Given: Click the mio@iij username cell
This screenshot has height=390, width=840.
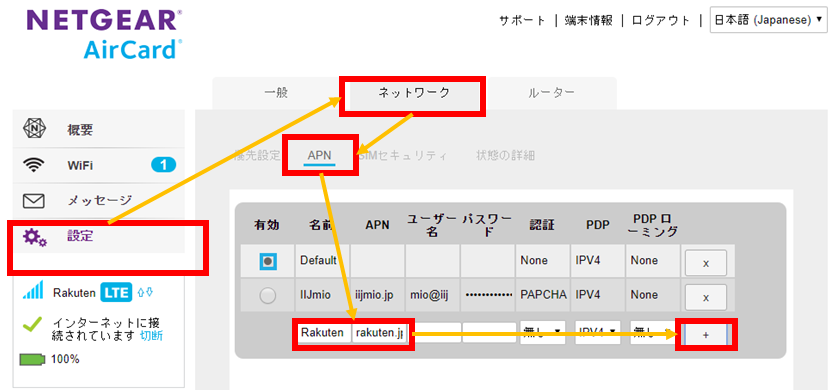Looking at the screenshot, I should (433, 295).
